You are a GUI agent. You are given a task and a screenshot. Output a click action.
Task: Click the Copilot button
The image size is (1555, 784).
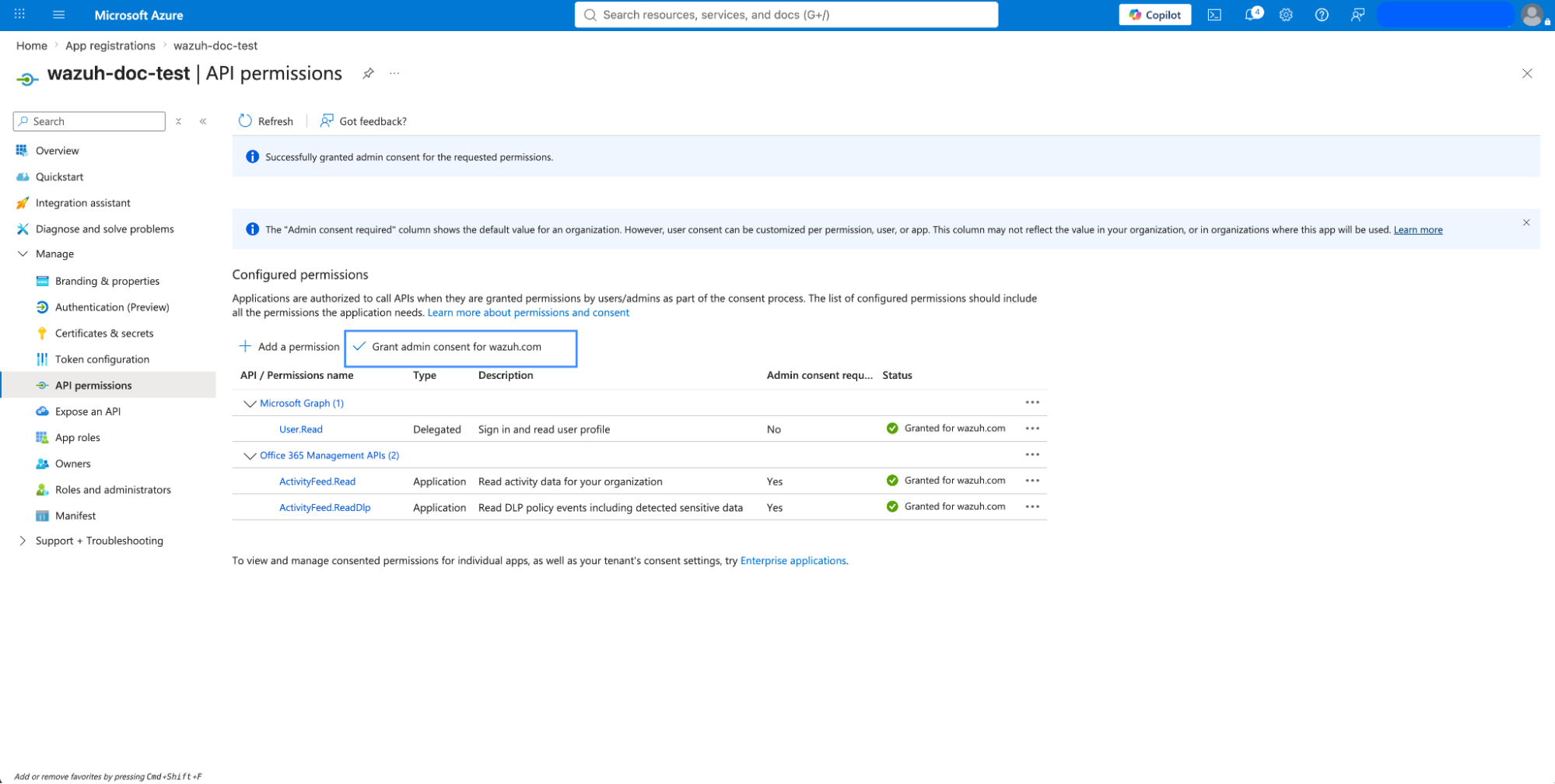(x=1154, y=14)
